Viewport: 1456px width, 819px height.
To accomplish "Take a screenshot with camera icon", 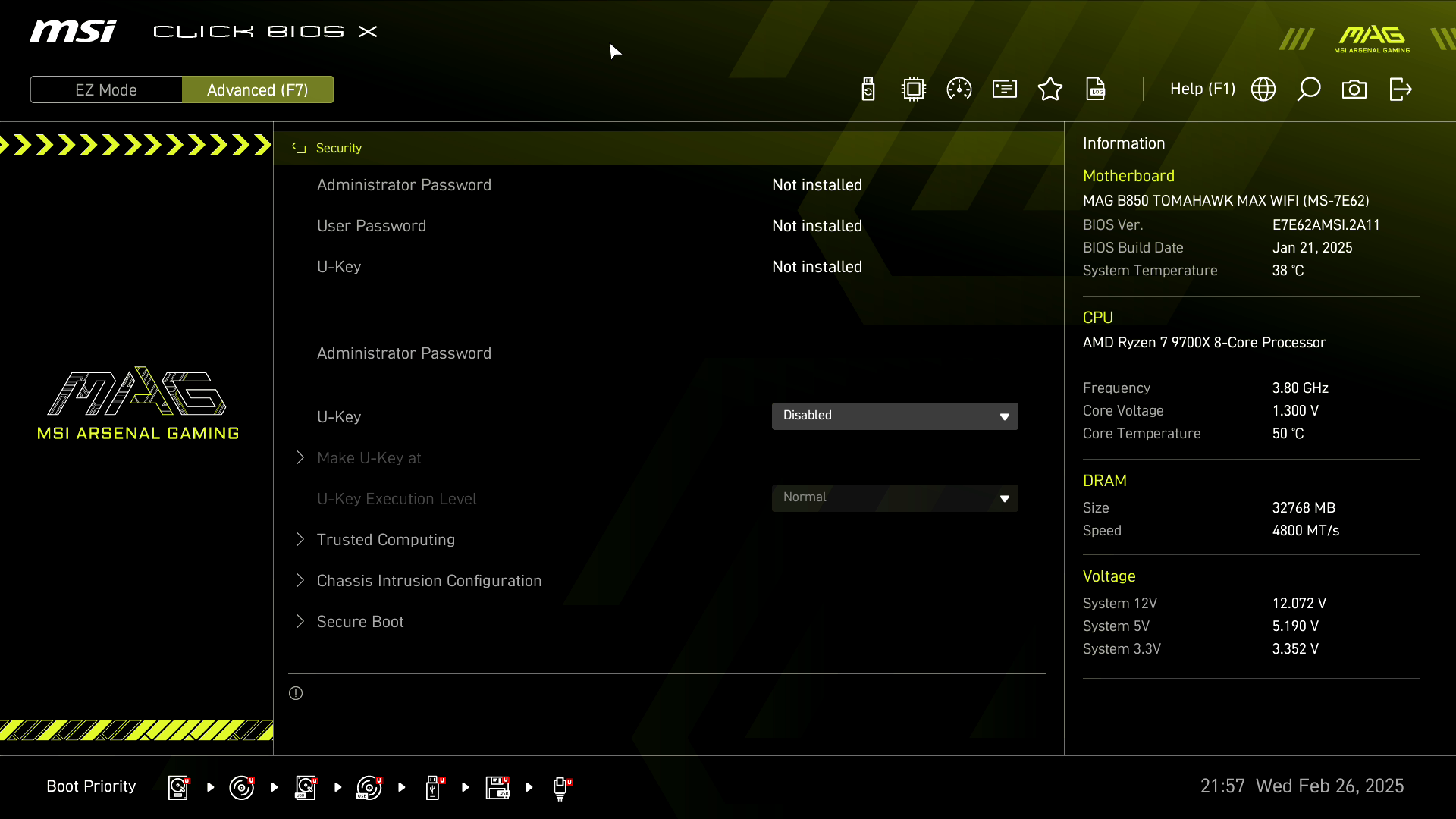I will click(1354, 89).
